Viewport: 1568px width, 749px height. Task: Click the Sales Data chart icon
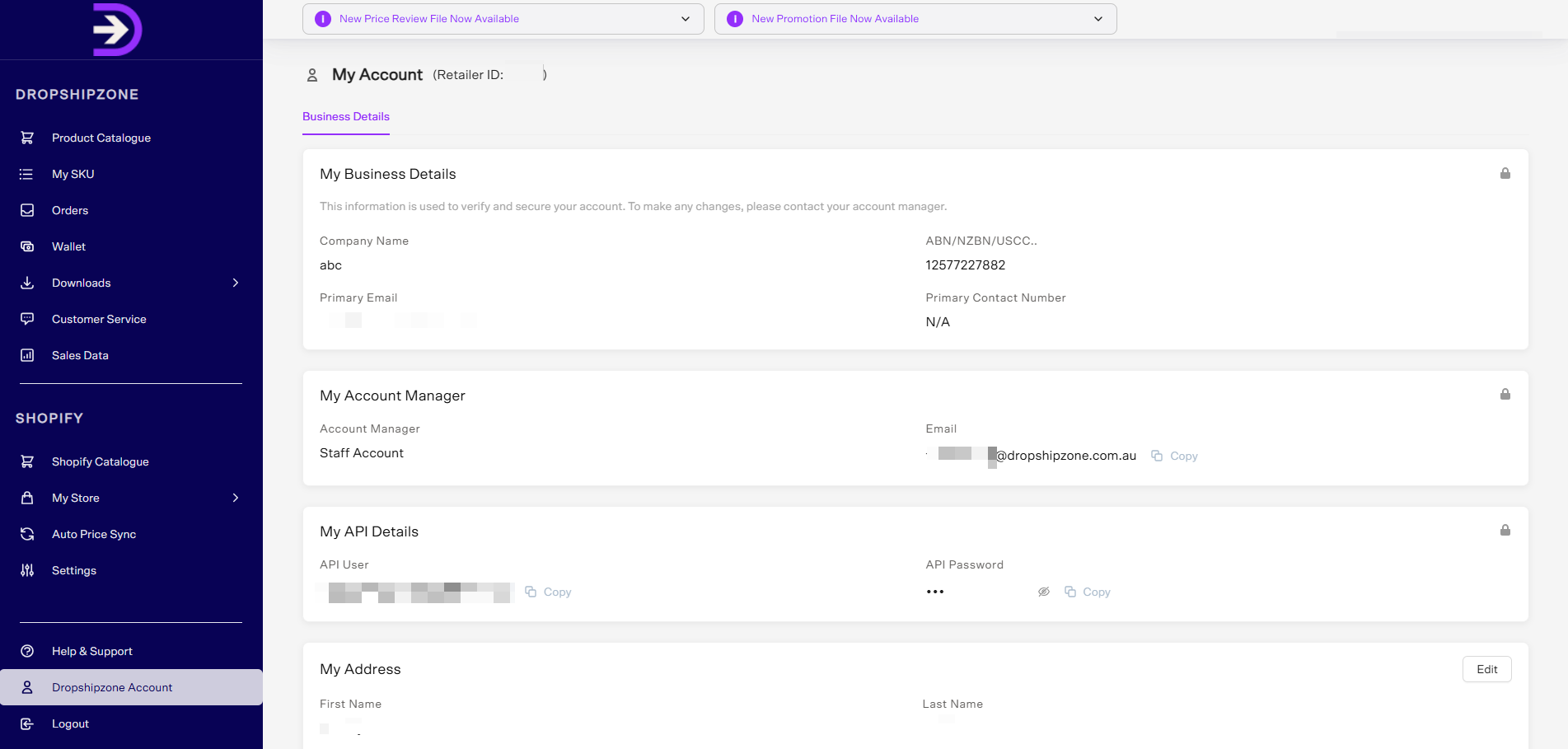[27, 355]
